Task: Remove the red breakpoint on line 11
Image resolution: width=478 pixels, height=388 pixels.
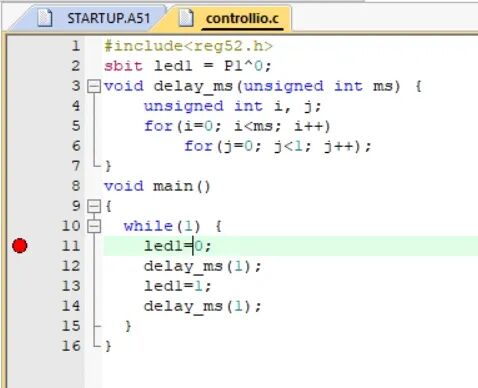Action: [x=20, y=246]
